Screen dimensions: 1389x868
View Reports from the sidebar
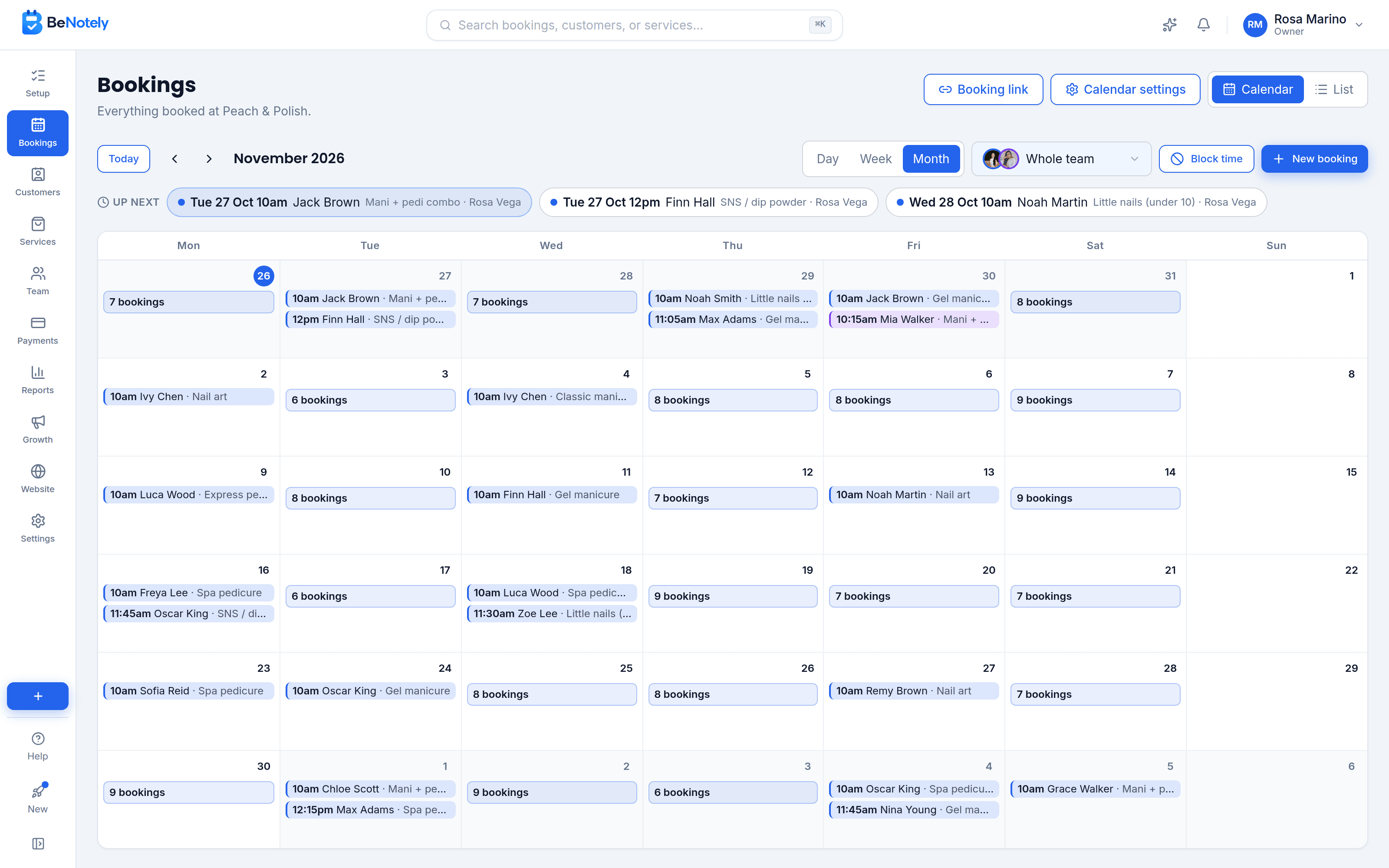(x=38, y=379)
